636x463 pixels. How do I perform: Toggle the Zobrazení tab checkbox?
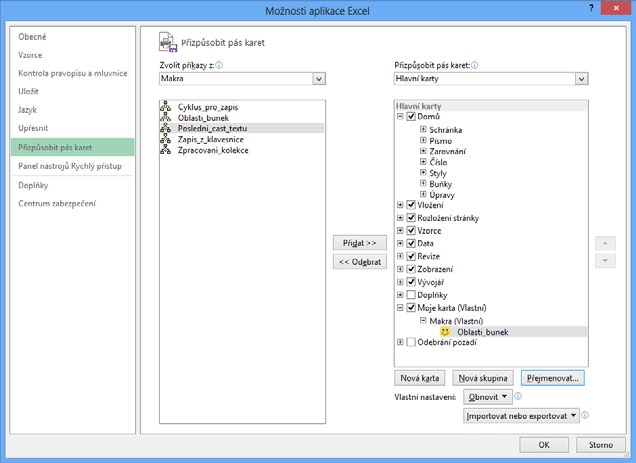(x=411, y=269)
